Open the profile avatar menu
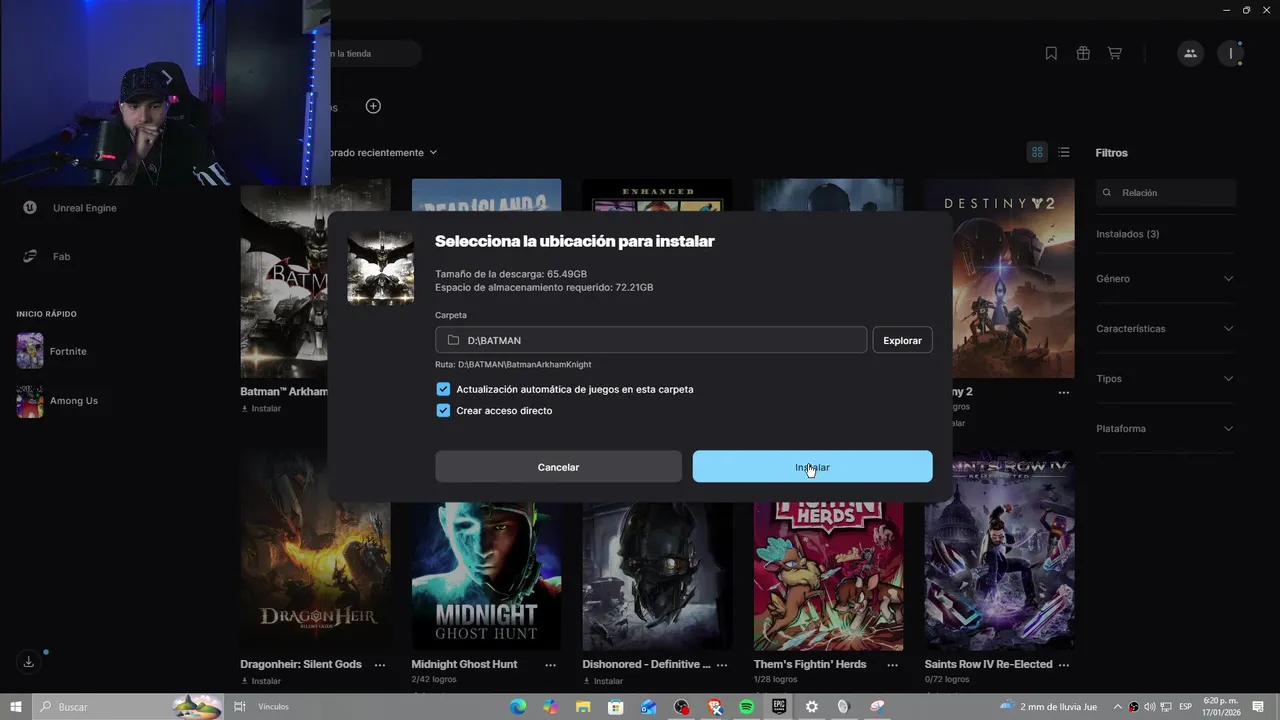The image size is (1280, 720). point(1231,53)
